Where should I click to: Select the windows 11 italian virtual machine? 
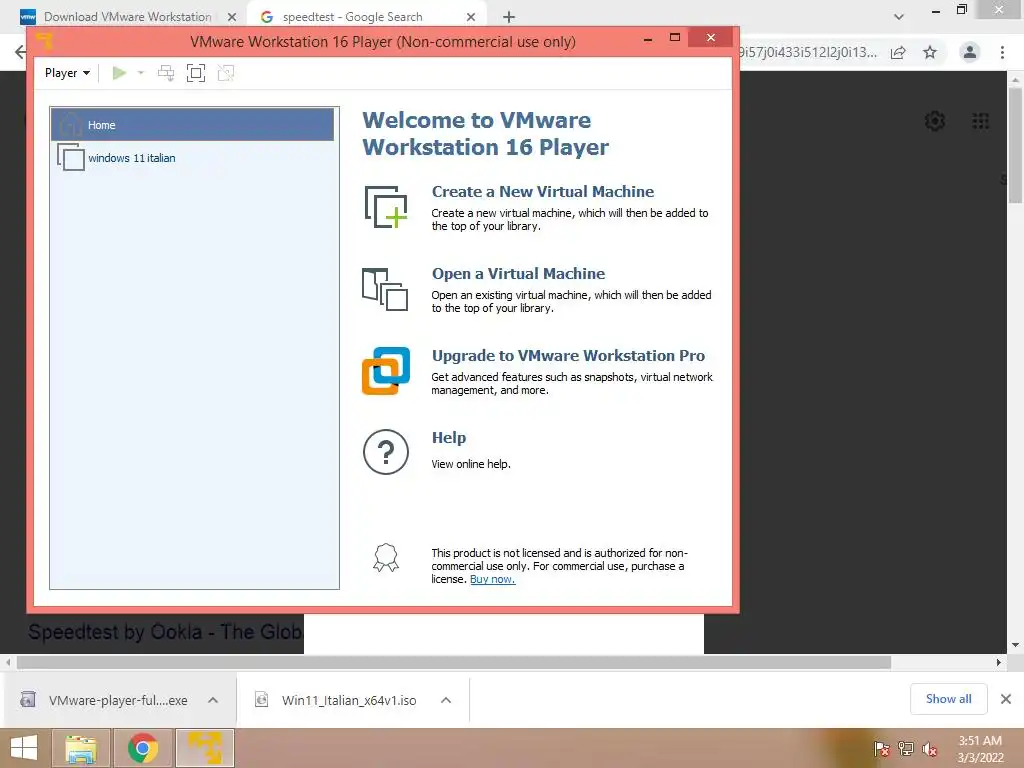(x=193, y=157)
